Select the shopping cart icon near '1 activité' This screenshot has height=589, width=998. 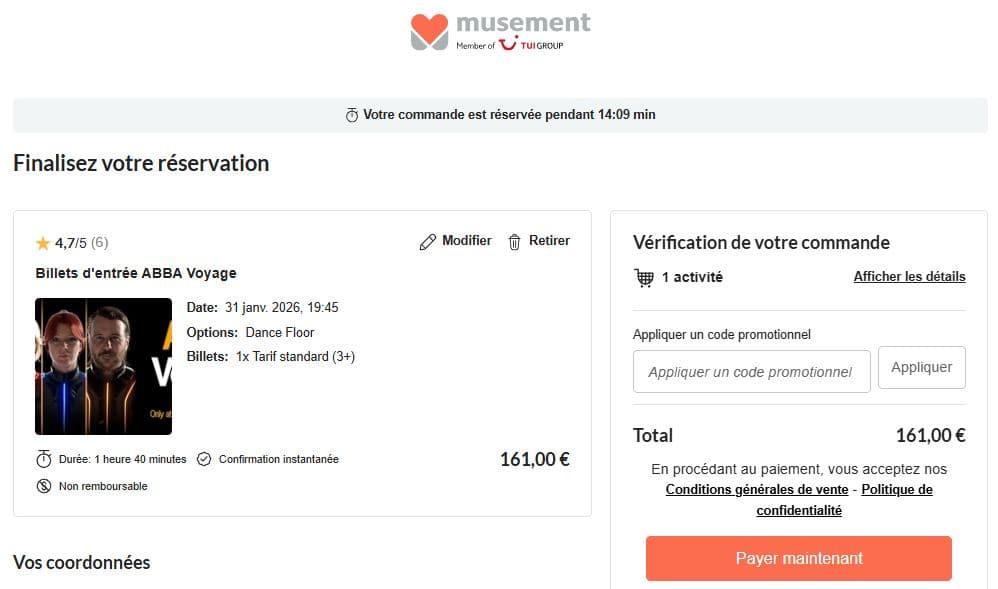coord(644,277)
